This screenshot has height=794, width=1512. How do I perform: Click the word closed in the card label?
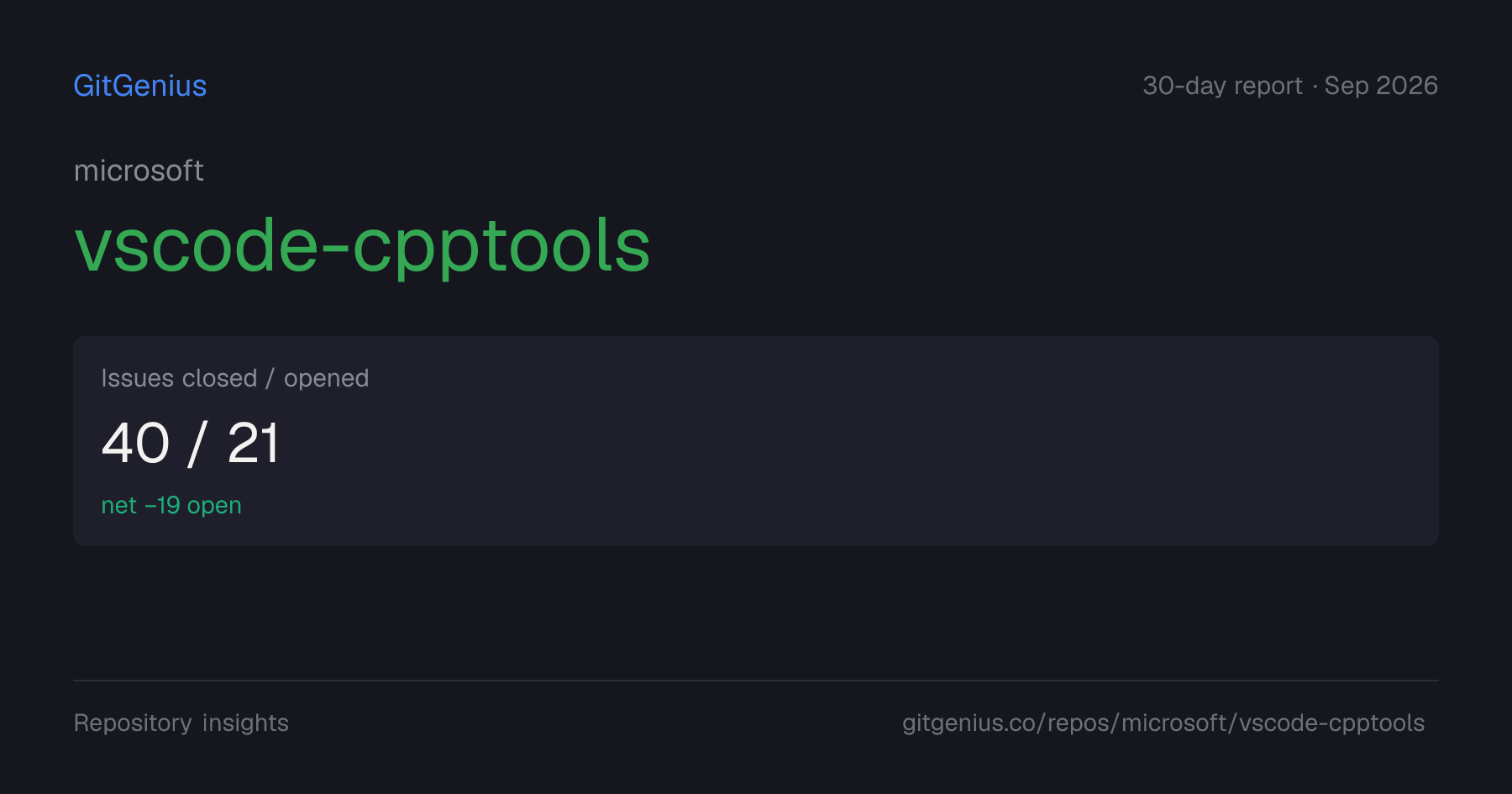pos(219,378)
